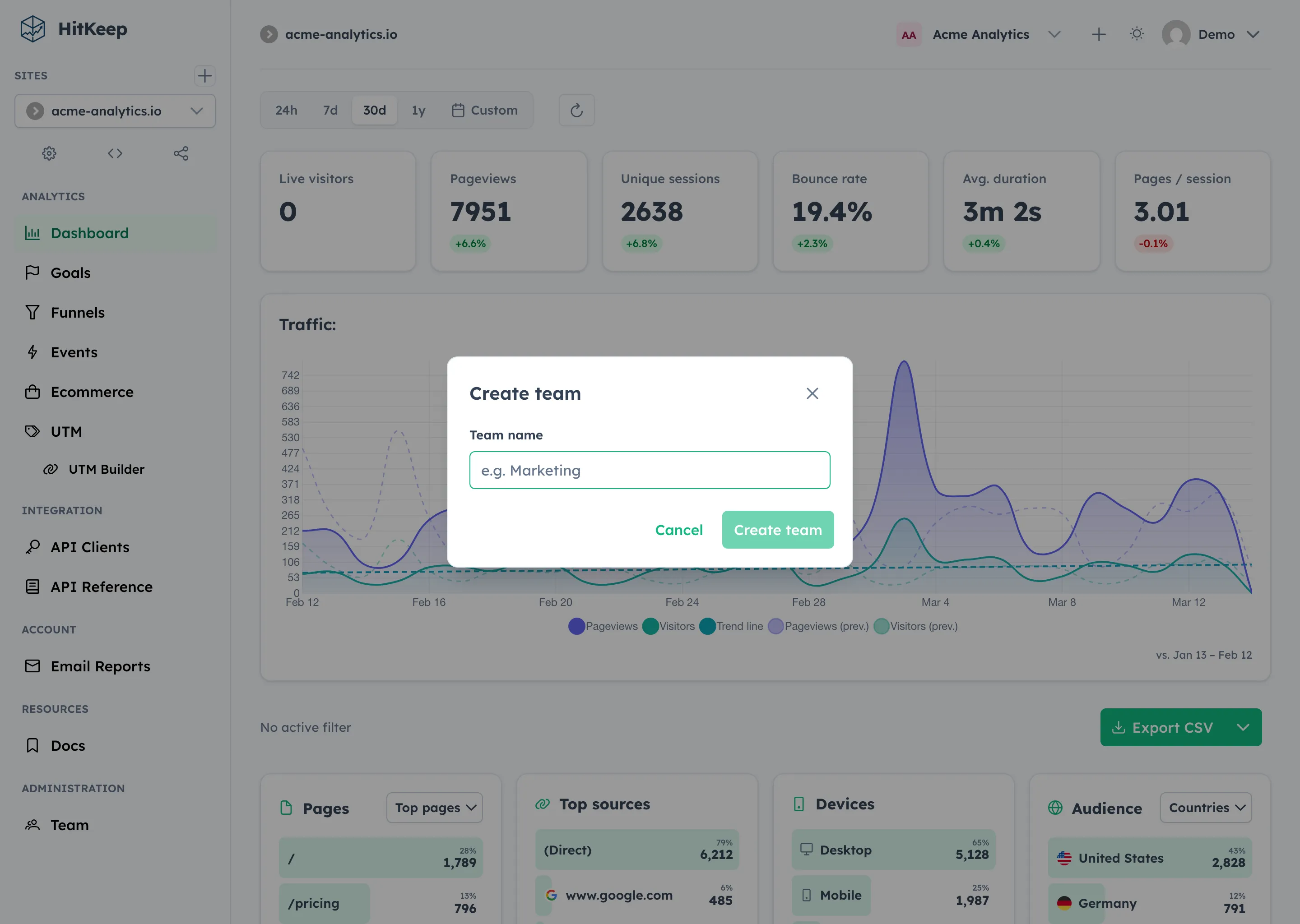Select the embed code icon in the sidebar
Viewport: 1300px width, 924px height.
(114, 153)
